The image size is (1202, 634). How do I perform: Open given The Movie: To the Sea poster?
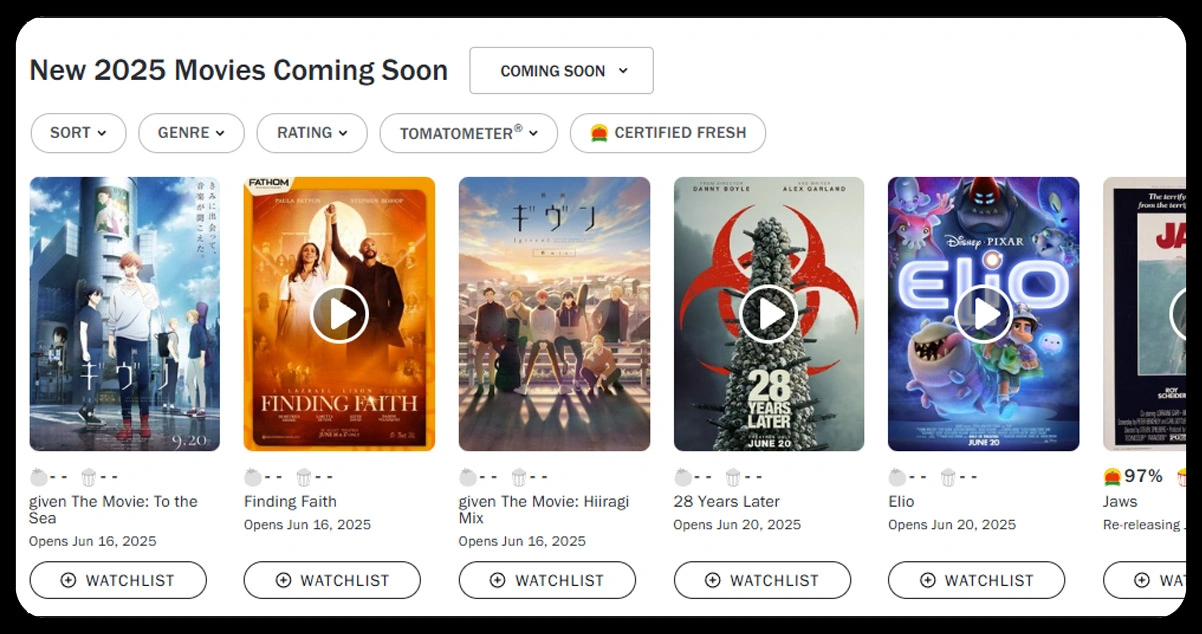[125, 314]
